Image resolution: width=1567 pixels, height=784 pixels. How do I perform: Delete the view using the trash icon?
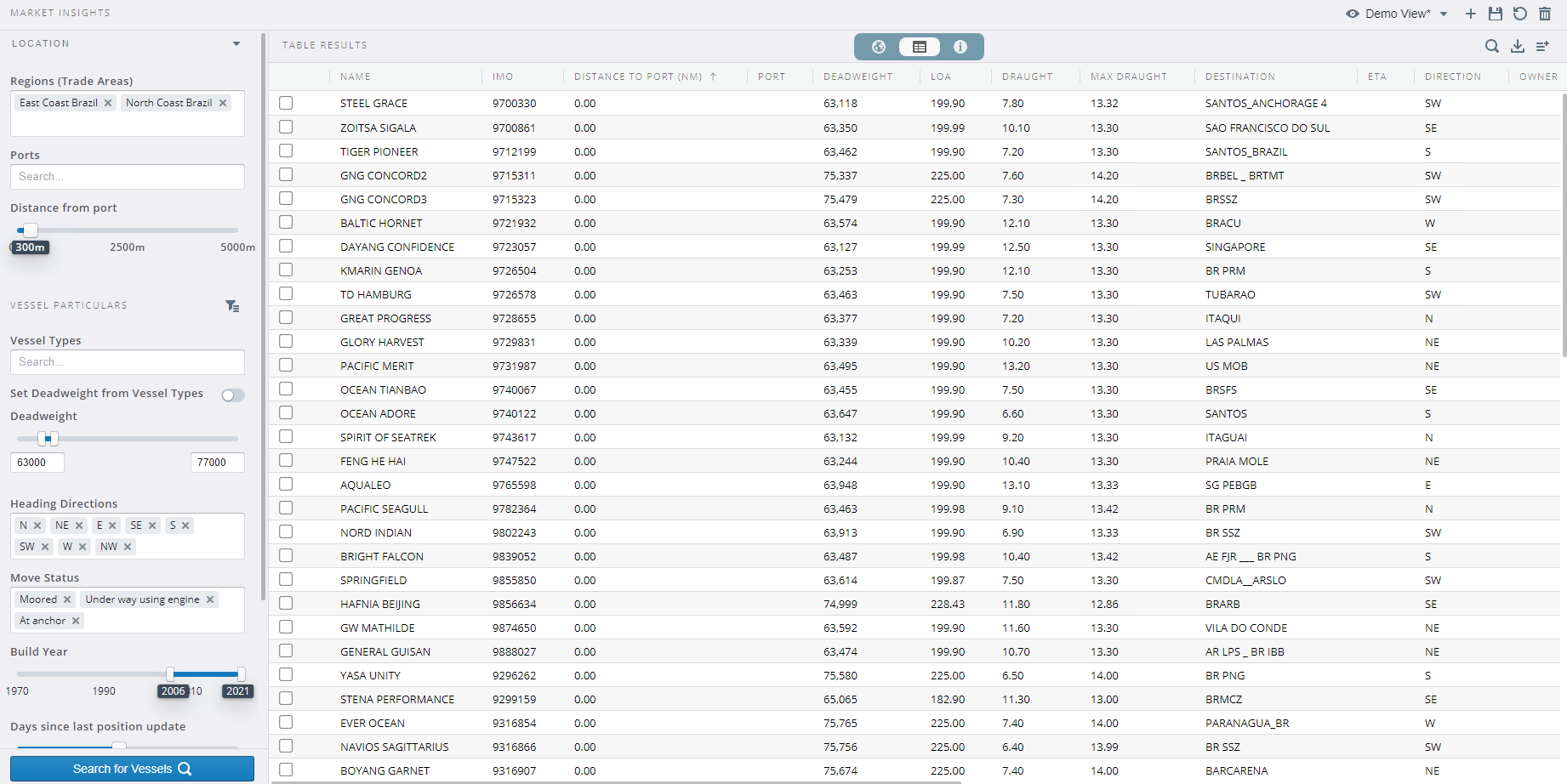click(x=1545, y=14)
